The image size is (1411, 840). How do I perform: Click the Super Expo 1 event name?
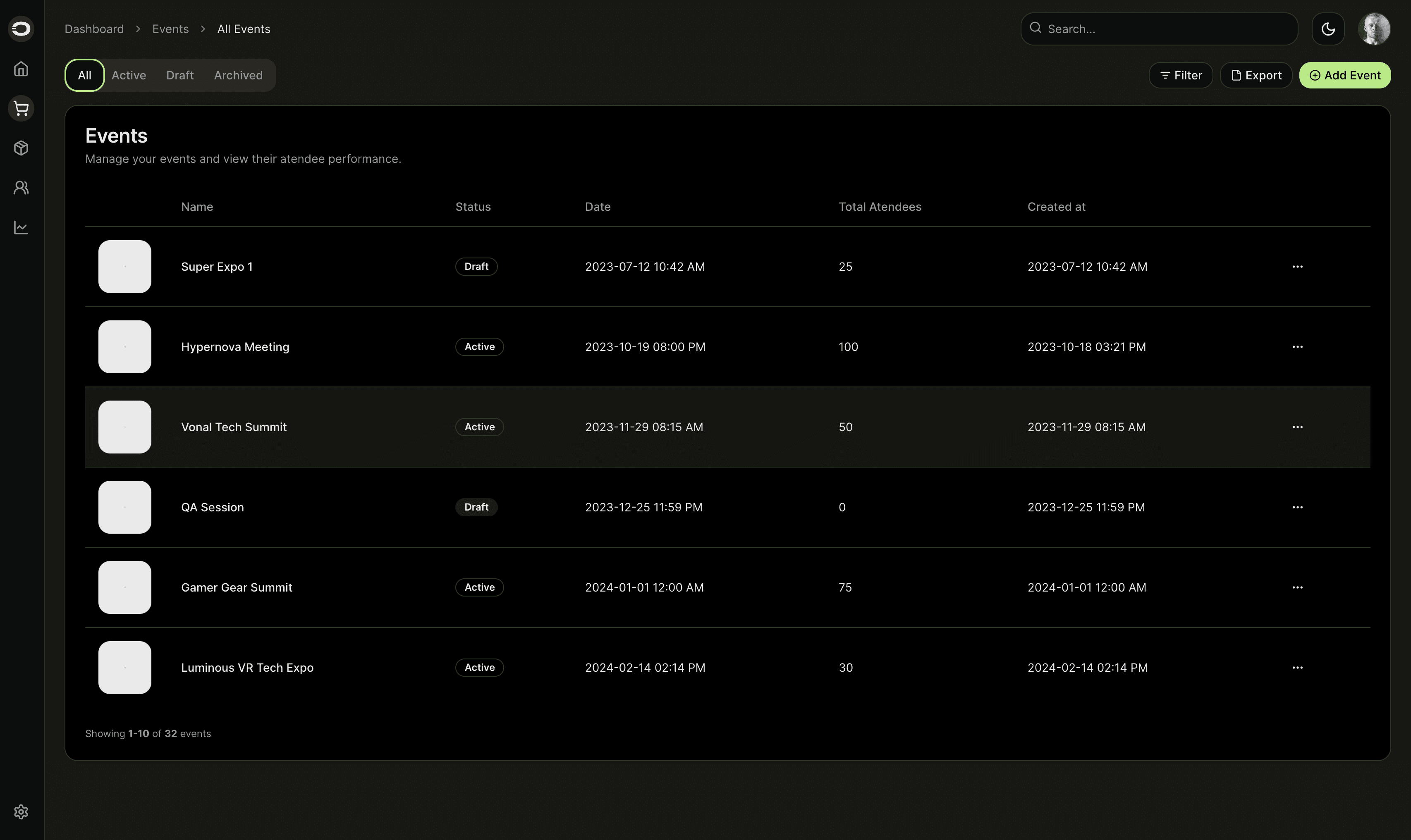point(217,267)
